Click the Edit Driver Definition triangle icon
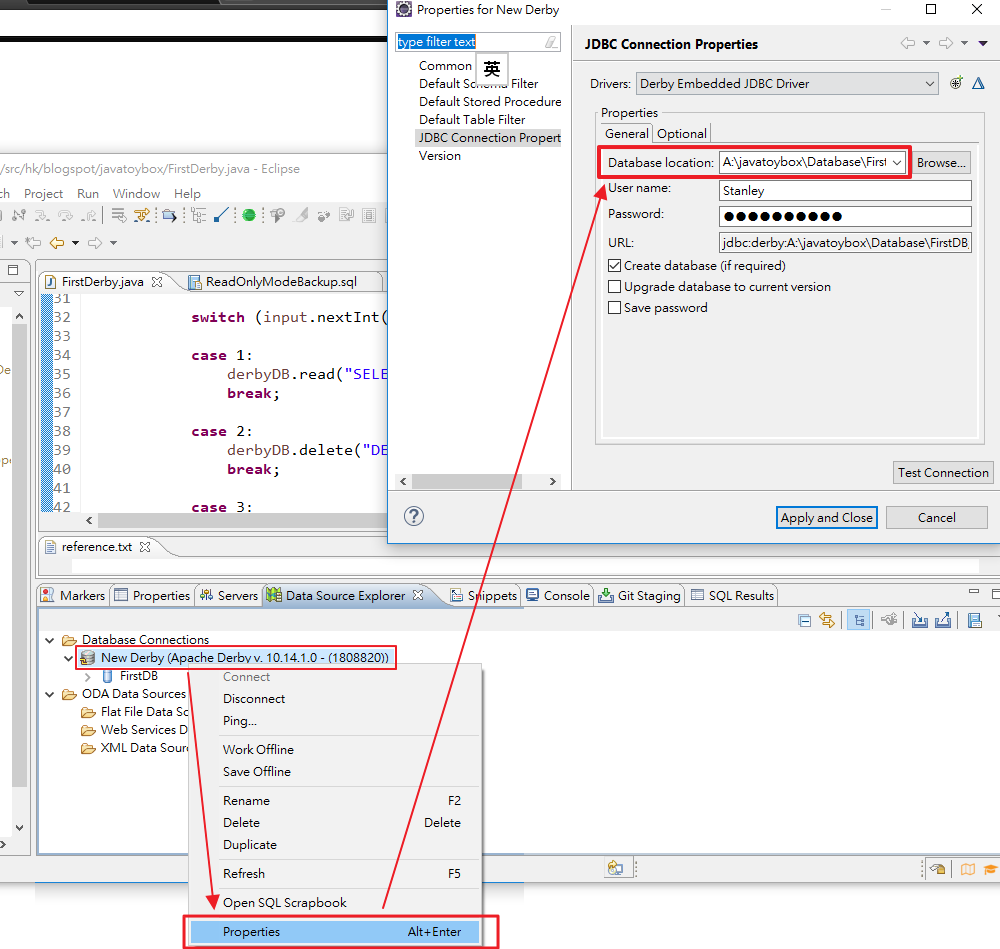Viewport: 1000px width, 949px height. click(978, 83)
